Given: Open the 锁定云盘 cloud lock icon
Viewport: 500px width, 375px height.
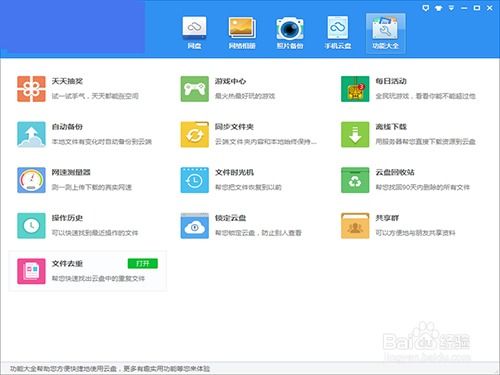Looking at the screenshot, I should [195, 226].
